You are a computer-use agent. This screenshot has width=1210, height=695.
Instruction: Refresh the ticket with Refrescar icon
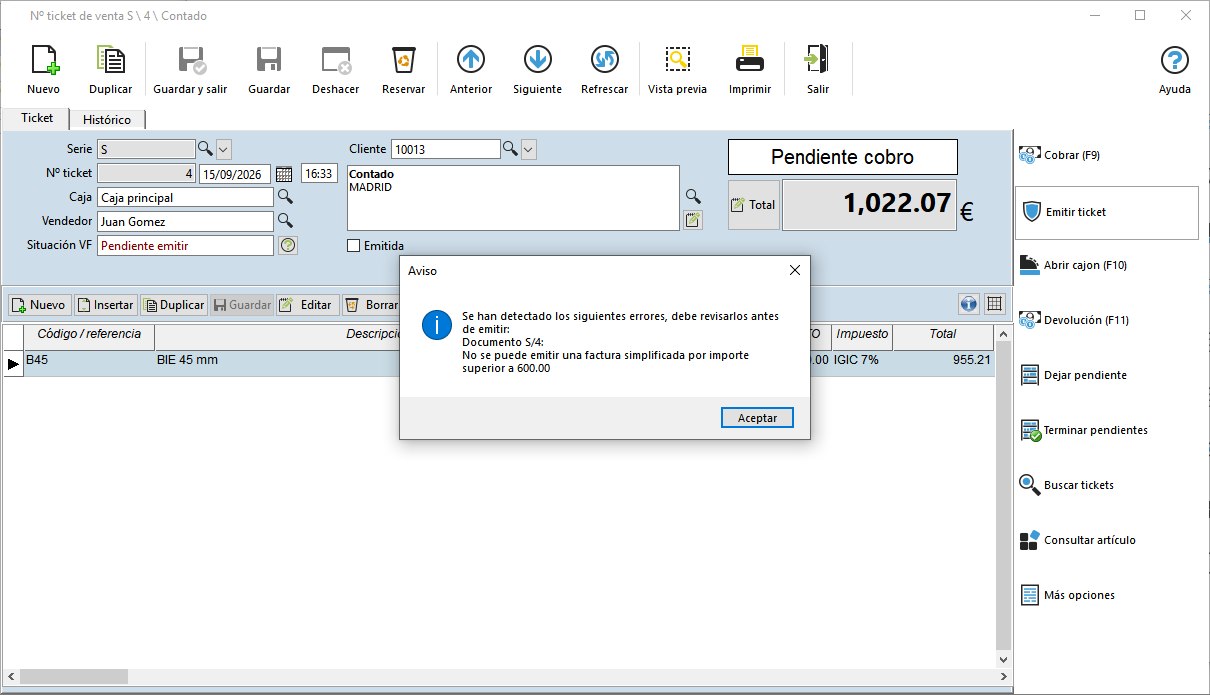(x=604, y=70)
